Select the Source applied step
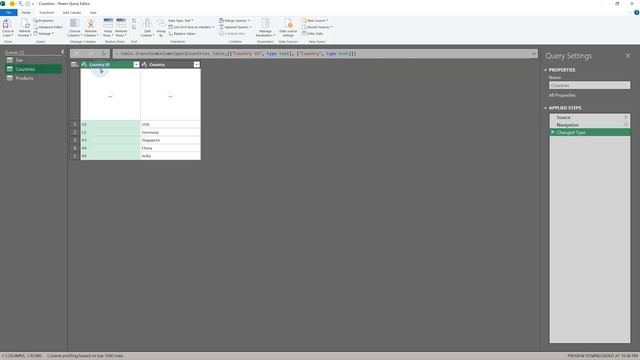 pos(589,117)
